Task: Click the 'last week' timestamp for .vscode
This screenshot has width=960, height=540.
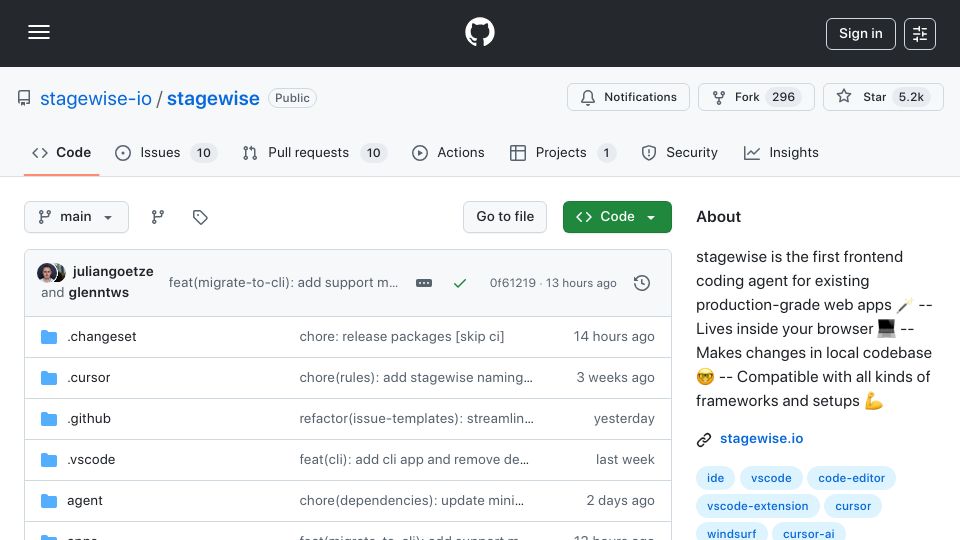Action: point(625,460)
